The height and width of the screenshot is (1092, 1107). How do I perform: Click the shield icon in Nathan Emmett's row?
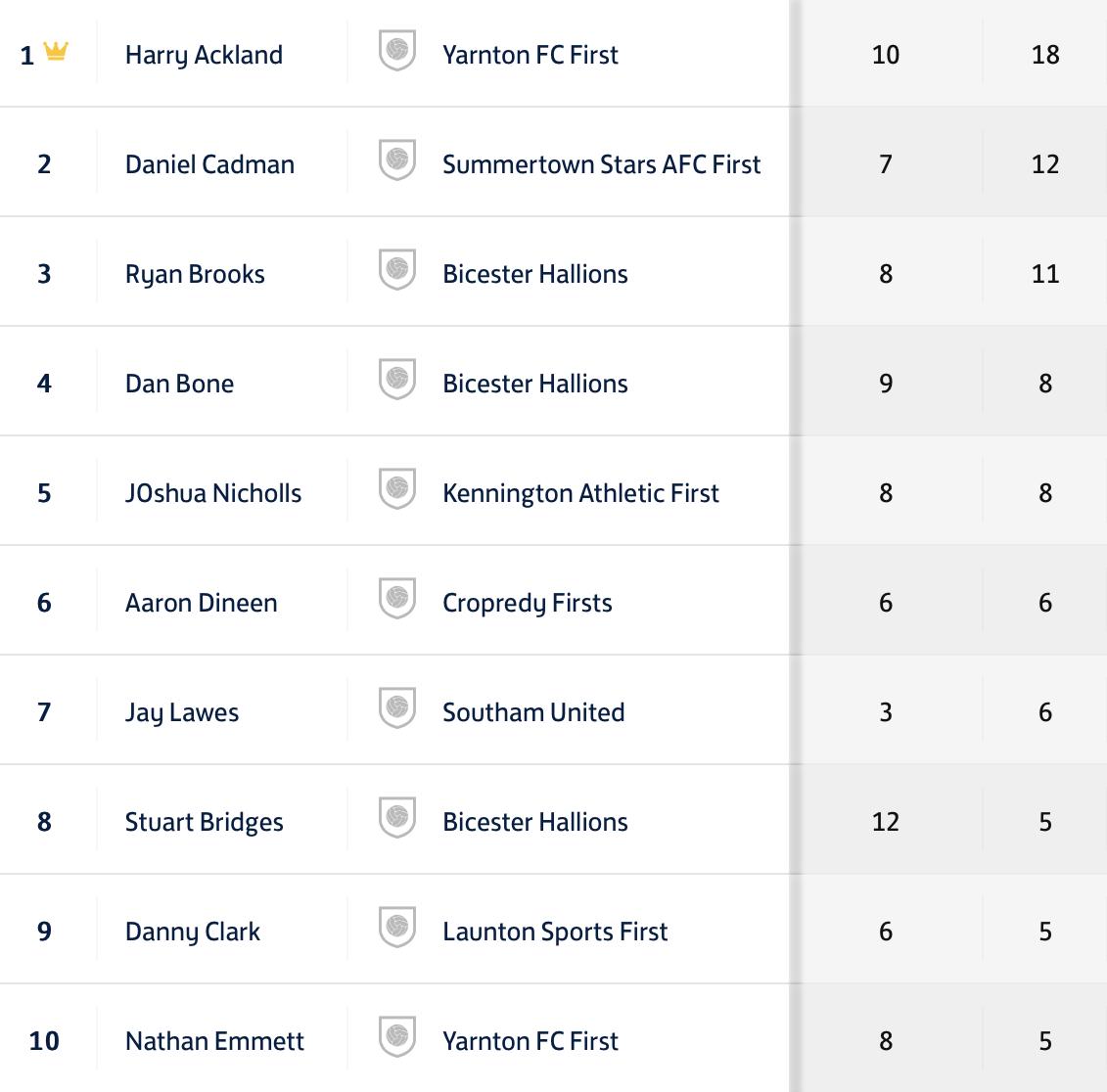coord(397,1036)
